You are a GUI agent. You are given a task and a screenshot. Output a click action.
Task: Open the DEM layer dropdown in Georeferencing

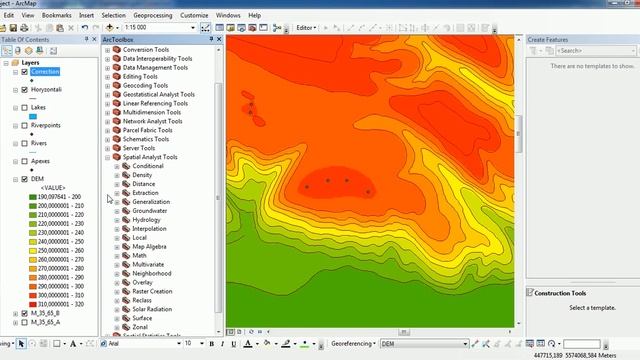pyautogui.click(x=465, y=344)
